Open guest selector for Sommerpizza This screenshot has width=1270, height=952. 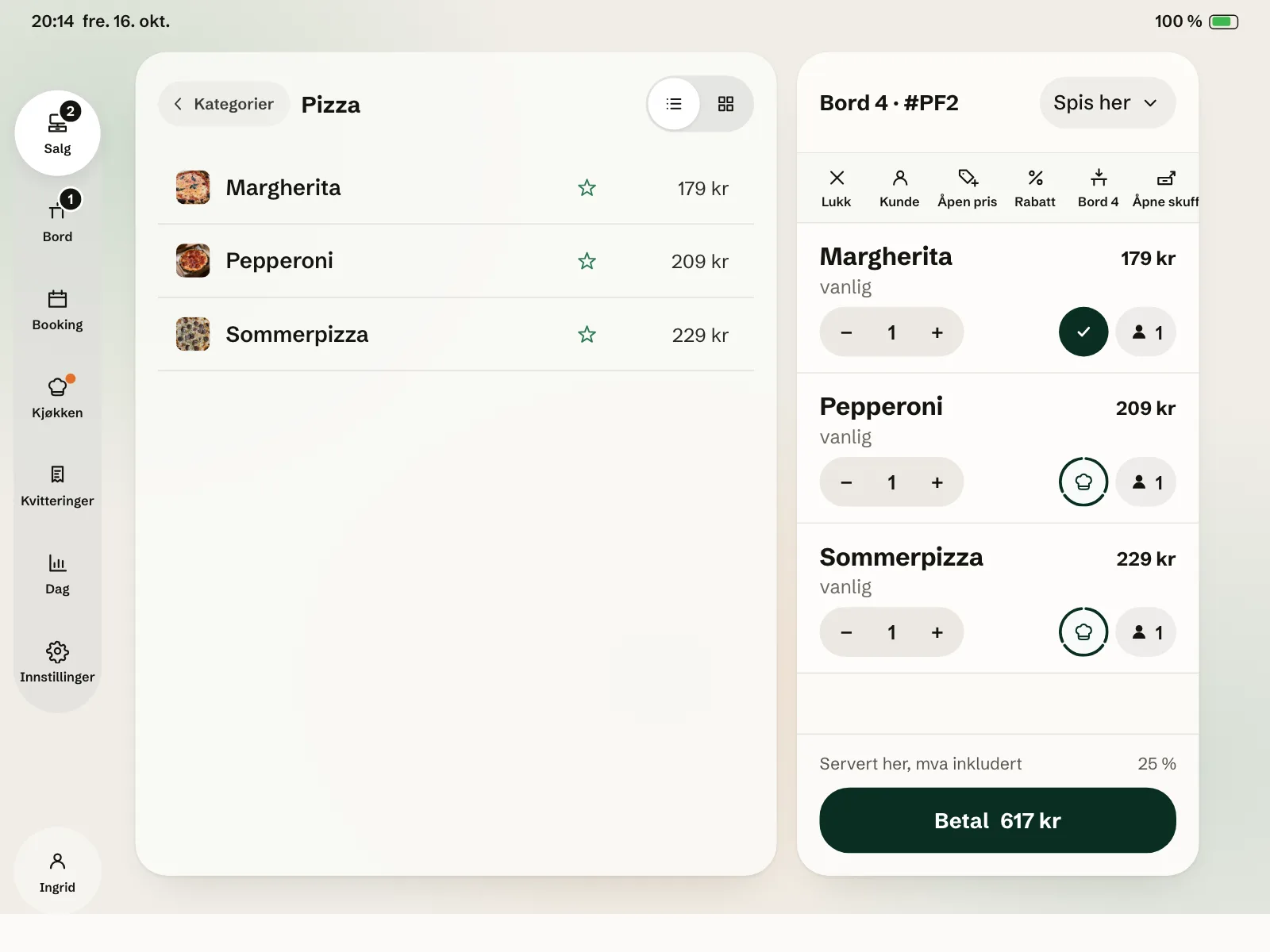tap(1145, 632)
